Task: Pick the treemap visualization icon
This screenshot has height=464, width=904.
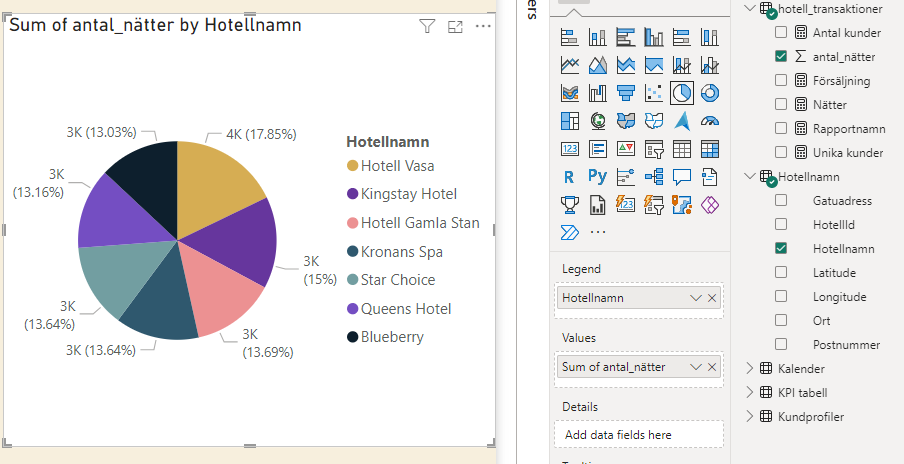Action: [x=570, y=121]
